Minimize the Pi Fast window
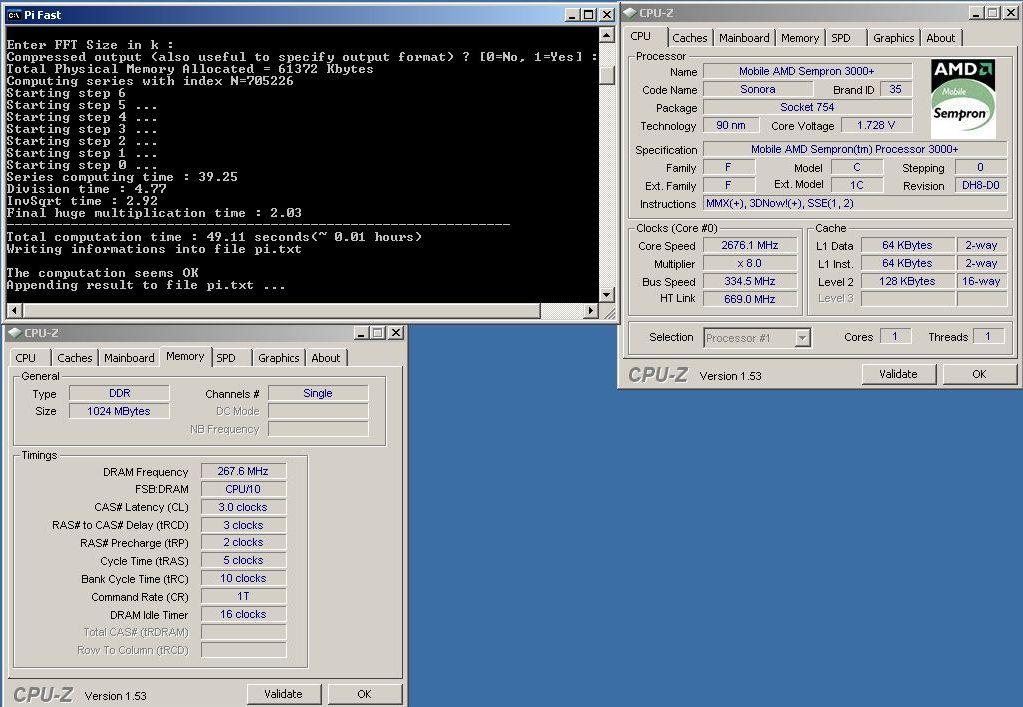Viewport: 1023px width, 707px height. 572,14
